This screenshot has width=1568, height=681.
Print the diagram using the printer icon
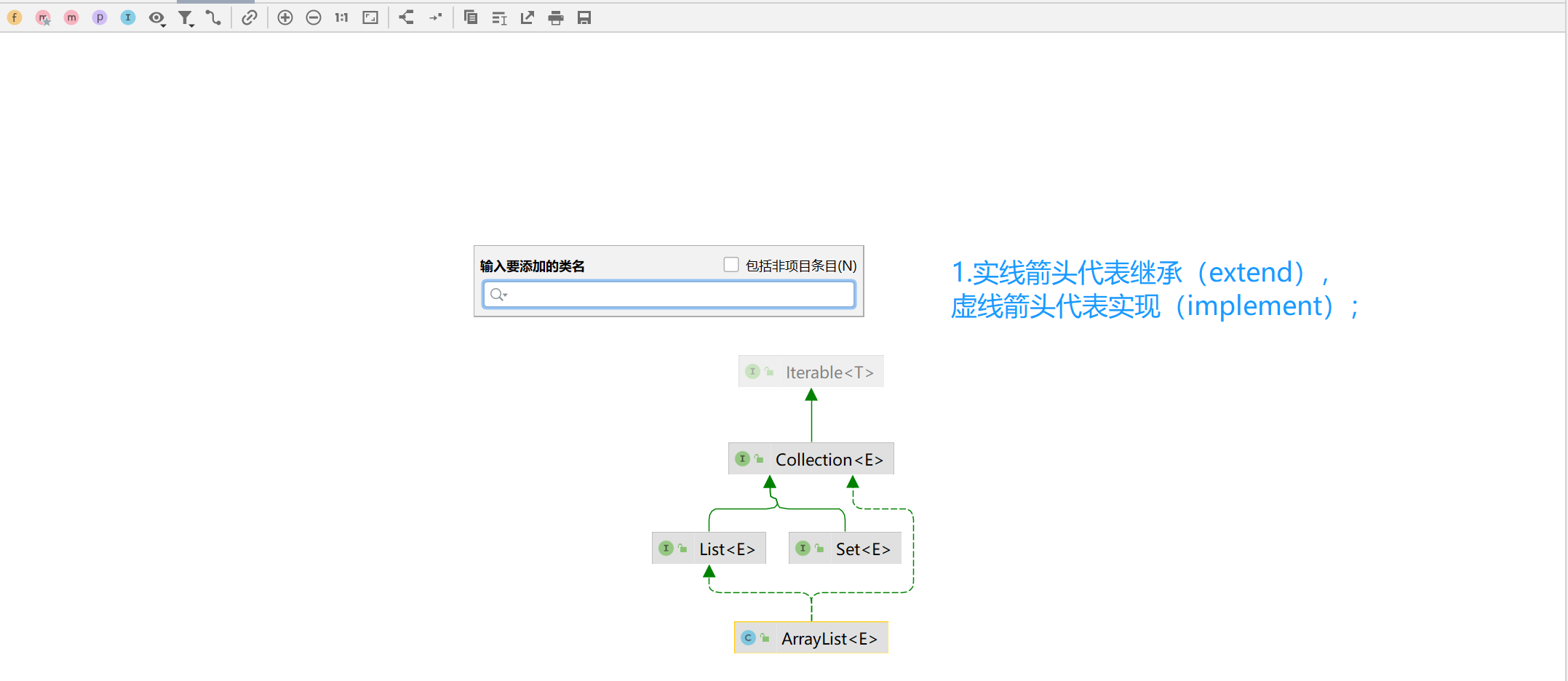556,18
